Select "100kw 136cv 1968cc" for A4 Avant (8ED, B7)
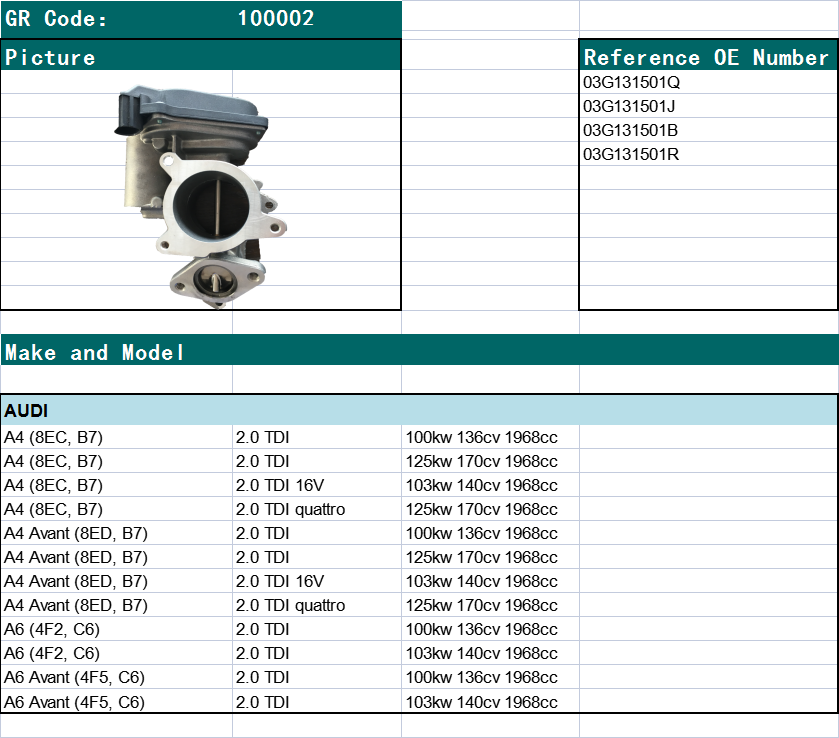The width and height of the screenshot is (839, 738). coord(482,534)
